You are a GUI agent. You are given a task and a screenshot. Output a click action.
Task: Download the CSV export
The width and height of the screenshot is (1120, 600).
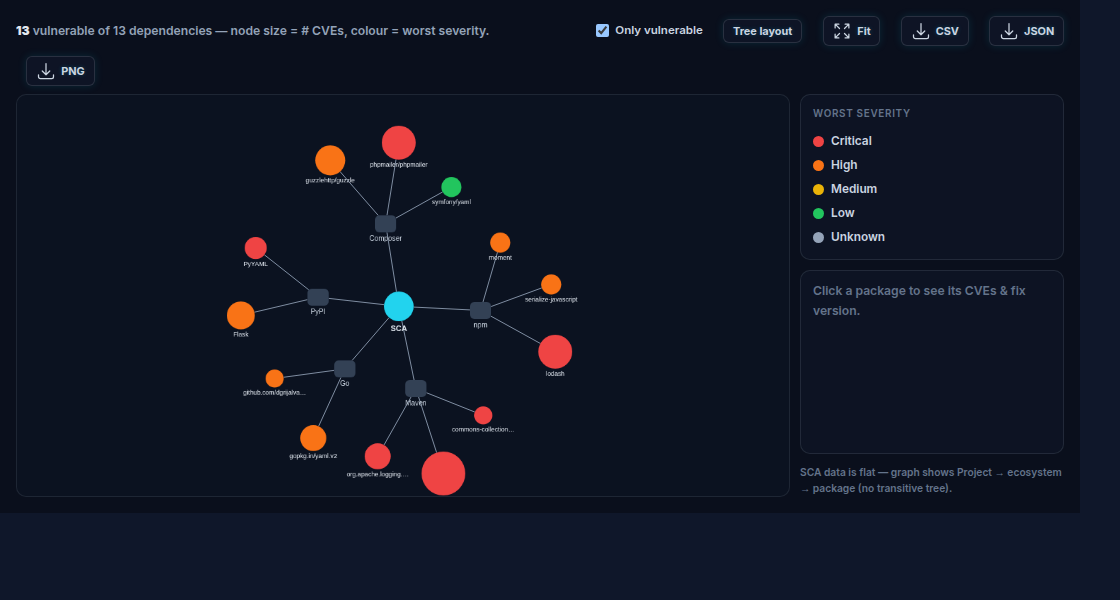(x=934, y=31)
